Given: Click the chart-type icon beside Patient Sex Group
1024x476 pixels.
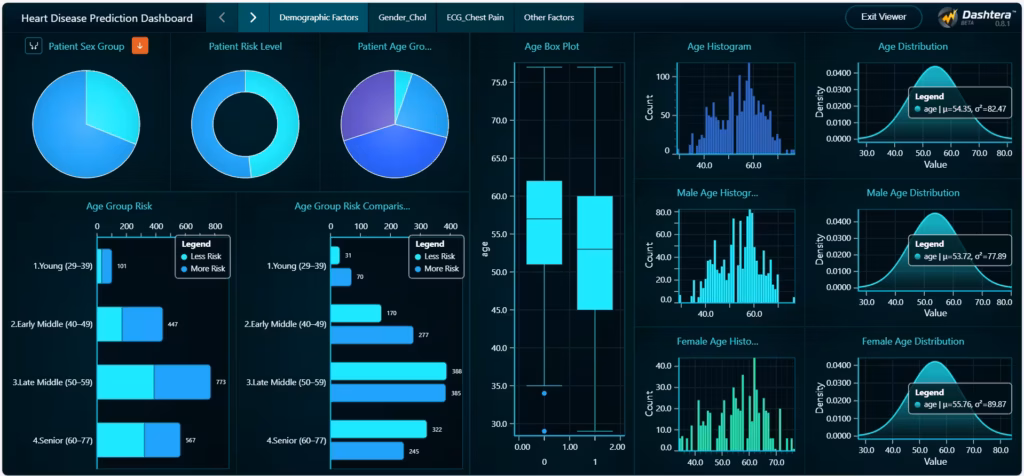Looking at the screenshot, I should (x=33, y=46).
